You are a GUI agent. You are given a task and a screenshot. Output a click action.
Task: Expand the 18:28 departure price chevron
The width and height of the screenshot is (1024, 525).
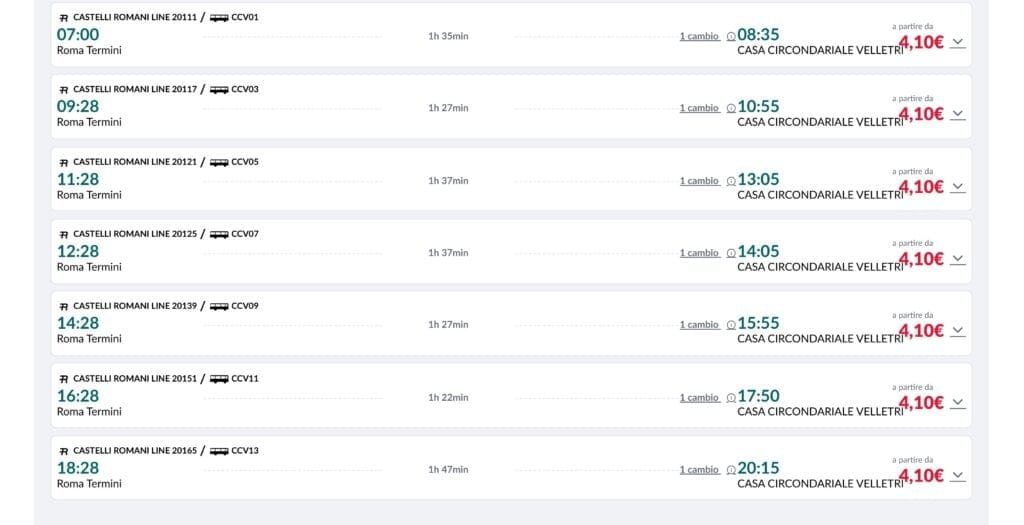coord(958,476)
